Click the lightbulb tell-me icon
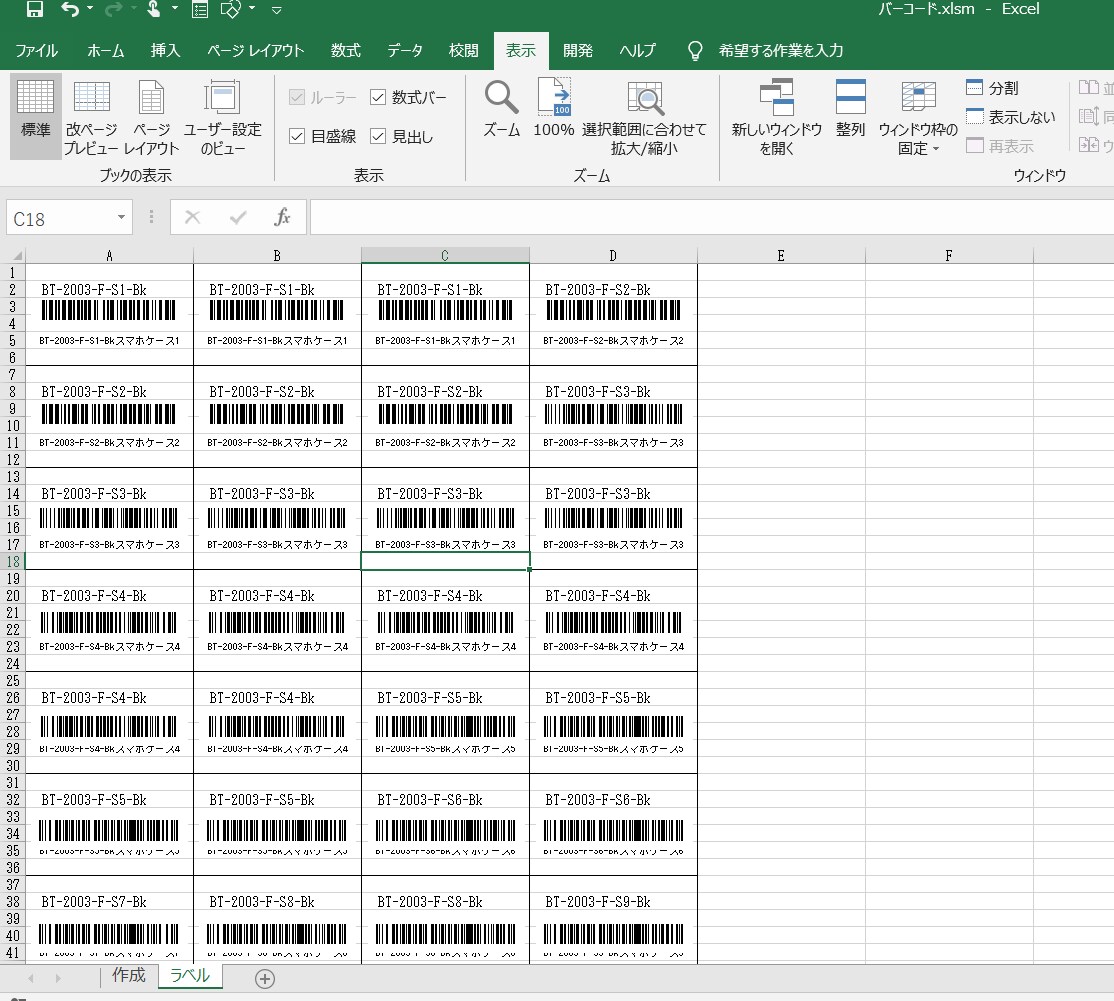The height and width of the screenshot is (1001, 1114). (695, 50)
